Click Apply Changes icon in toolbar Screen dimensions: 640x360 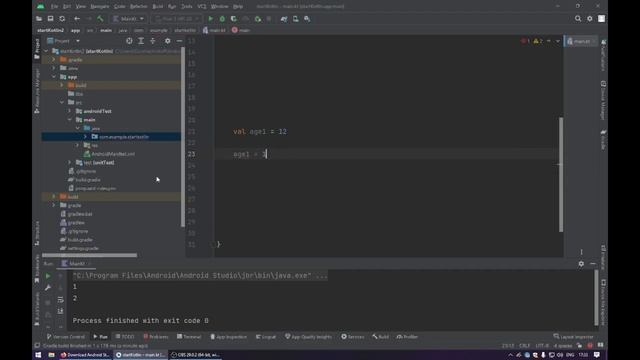258,19
